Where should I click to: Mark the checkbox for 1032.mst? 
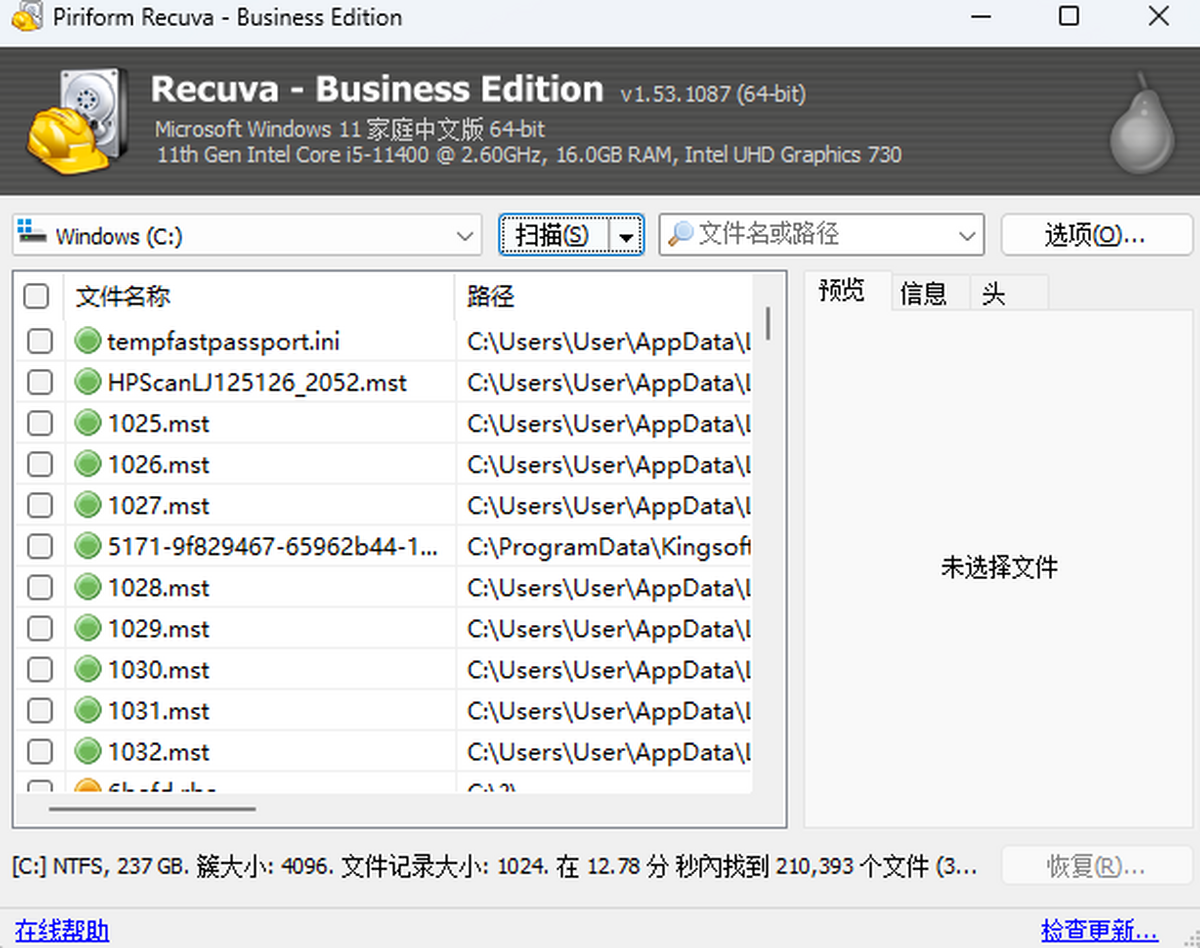click(x=39, y=752)
